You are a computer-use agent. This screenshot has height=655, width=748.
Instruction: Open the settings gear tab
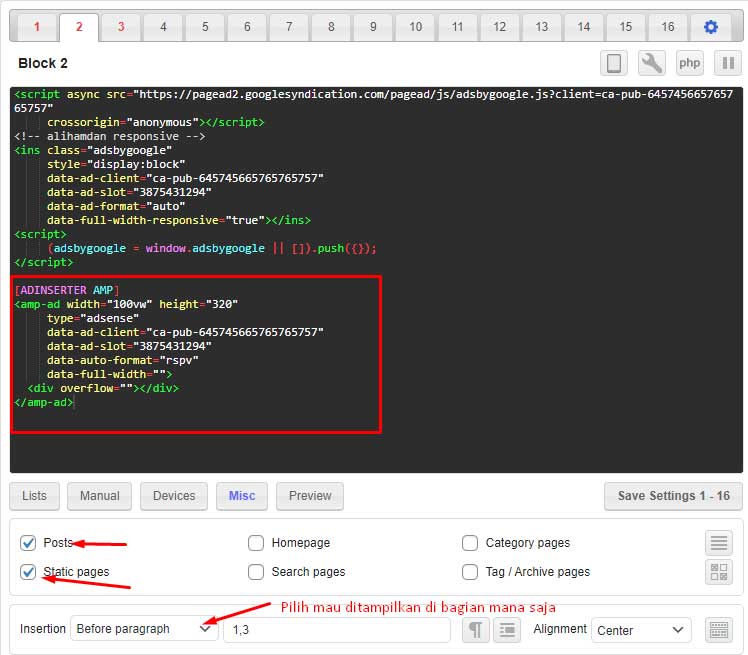pyautogui.click(x=710, y=27)
